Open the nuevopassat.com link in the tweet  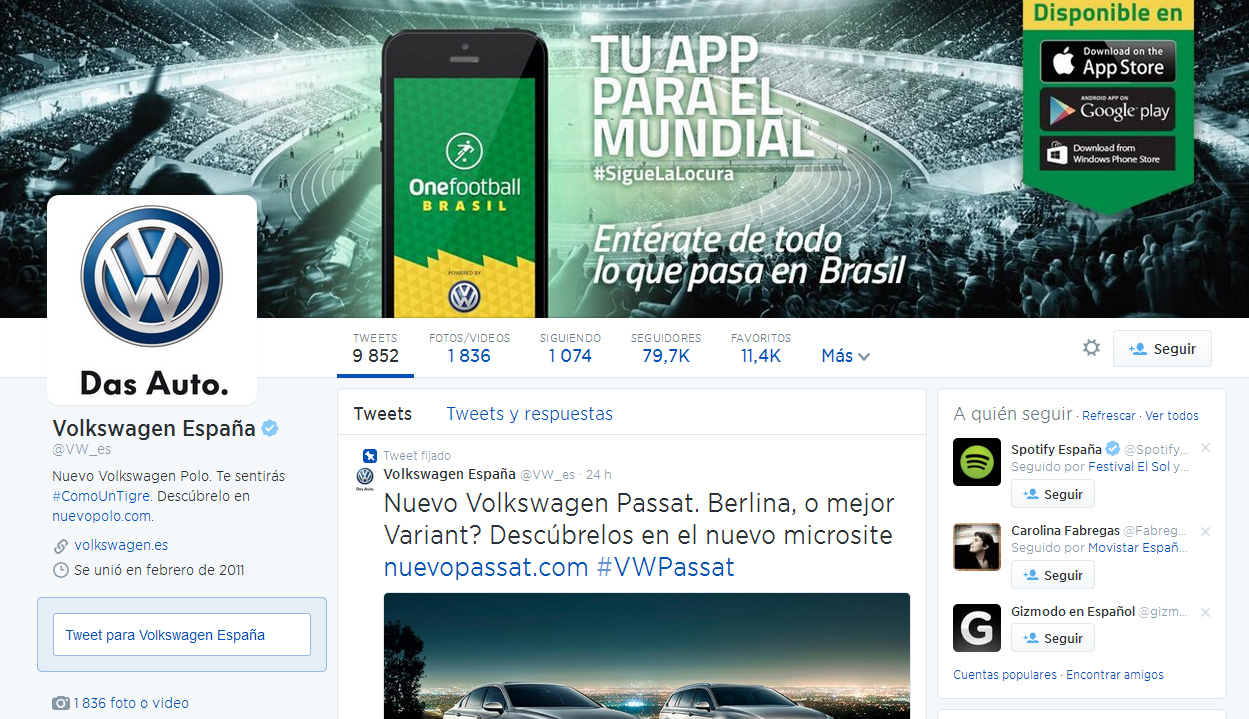click(x=486, y=567)
